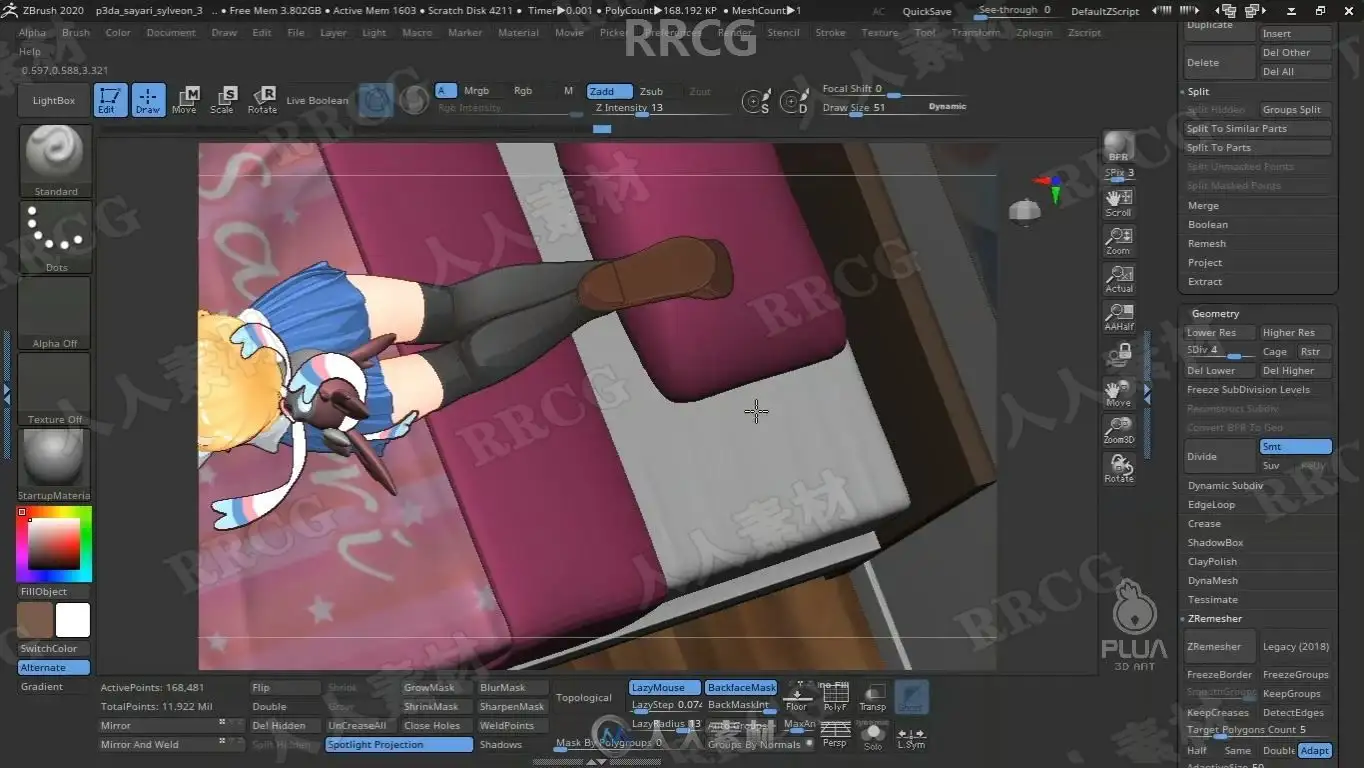Click the Rotate view icon below Zoom3D

[1119, 469]
